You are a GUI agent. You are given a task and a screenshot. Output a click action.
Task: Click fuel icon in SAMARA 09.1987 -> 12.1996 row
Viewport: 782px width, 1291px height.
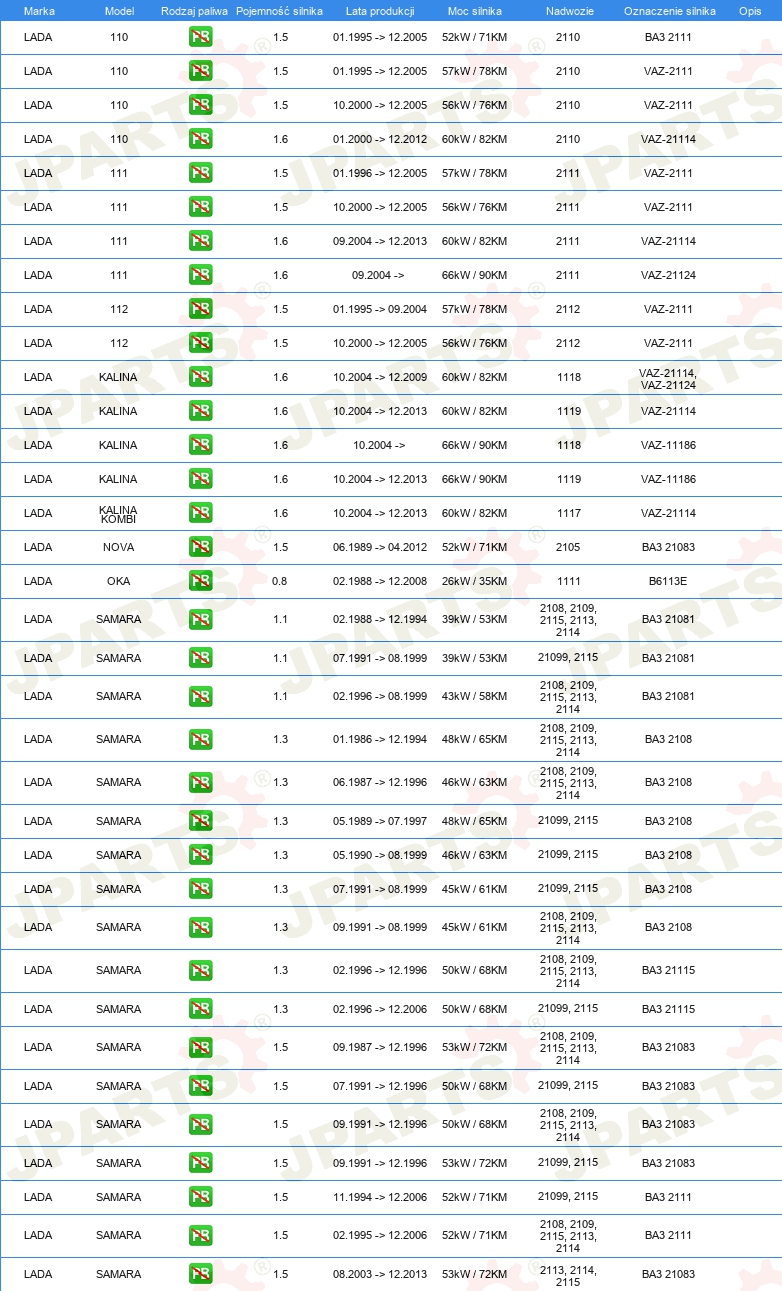(x=200, y=1048)
